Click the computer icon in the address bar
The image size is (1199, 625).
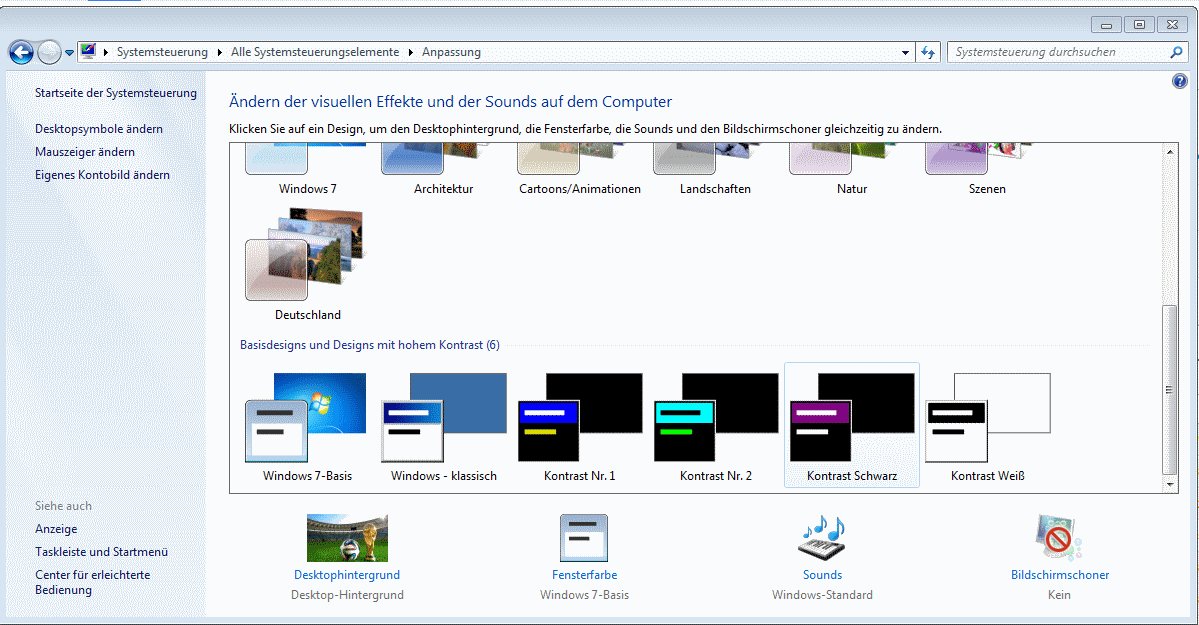(x=89, y=51)
